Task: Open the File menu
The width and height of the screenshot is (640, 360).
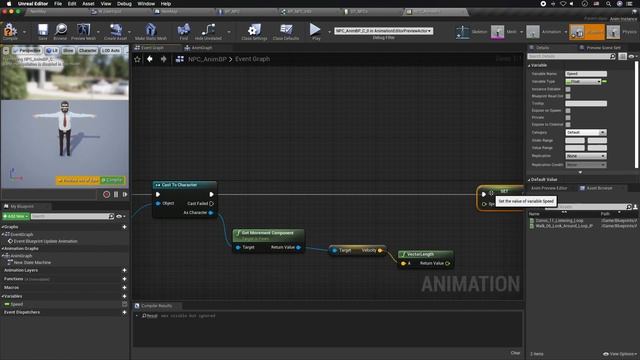Action: click(58, 4)
